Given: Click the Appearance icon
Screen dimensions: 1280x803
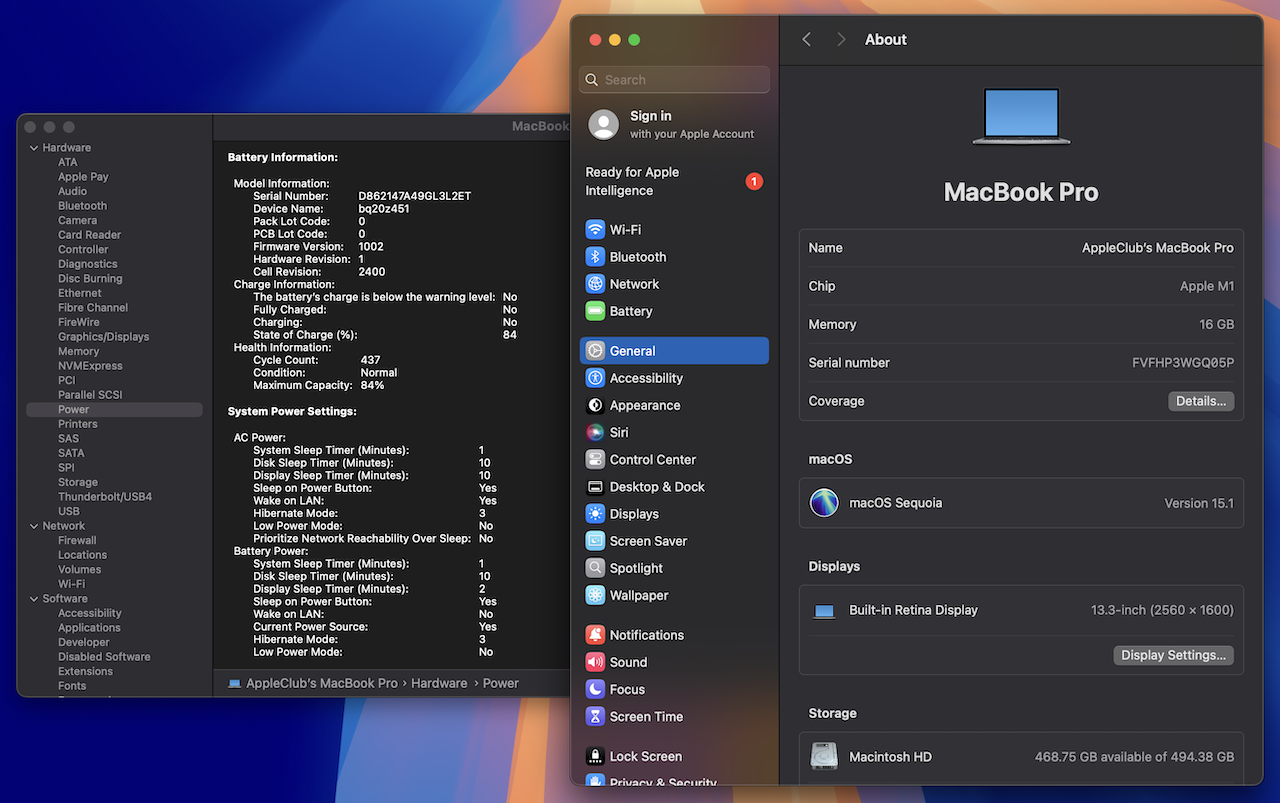Looking at the screenshot, I should click(x=595, y=405).
